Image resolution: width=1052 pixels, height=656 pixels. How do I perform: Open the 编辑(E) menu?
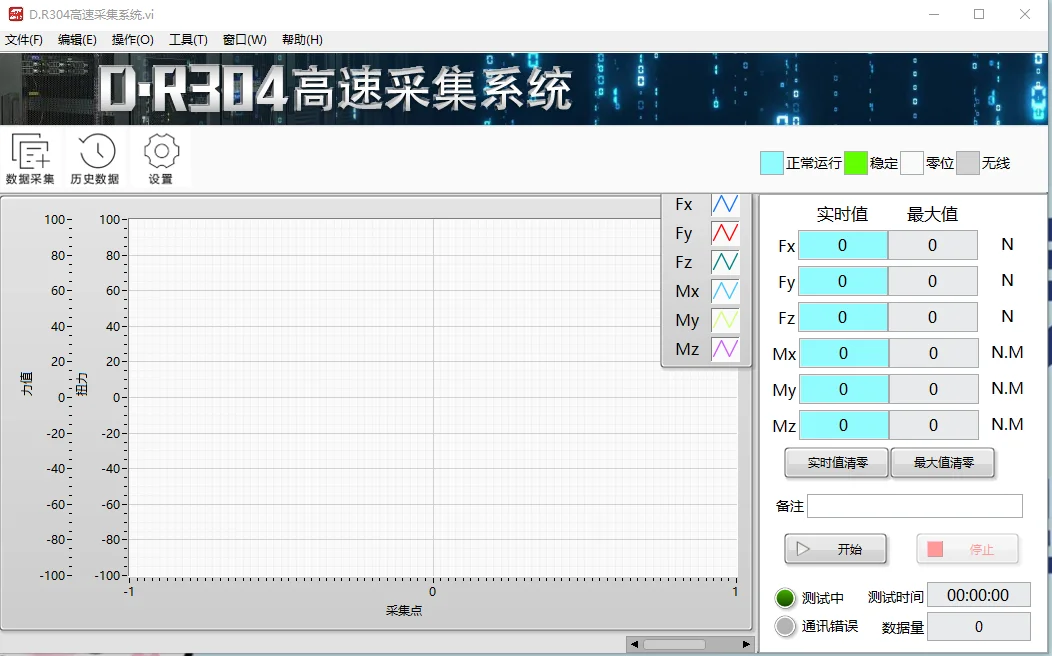[x=77, y=40]
